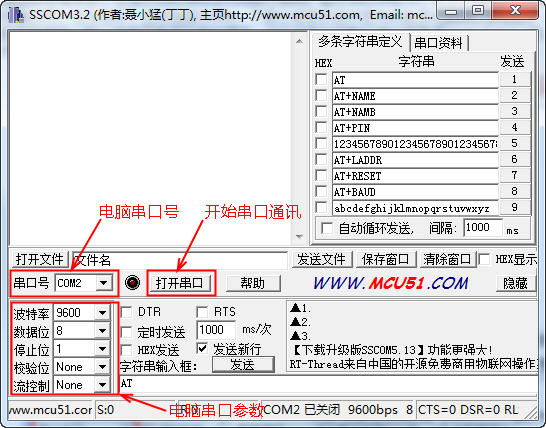Click the RT-Thread advertisement text
The image size is (546, 428).
413,364
